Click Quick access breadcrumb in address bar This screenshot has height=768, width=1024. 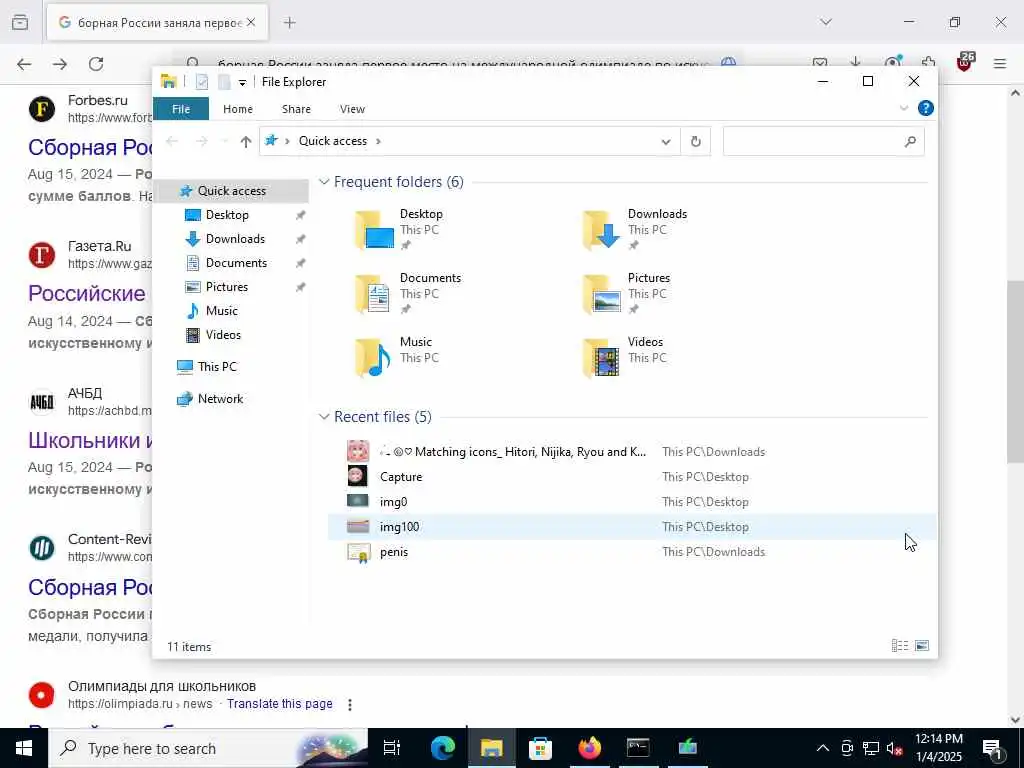pos(332,141)
